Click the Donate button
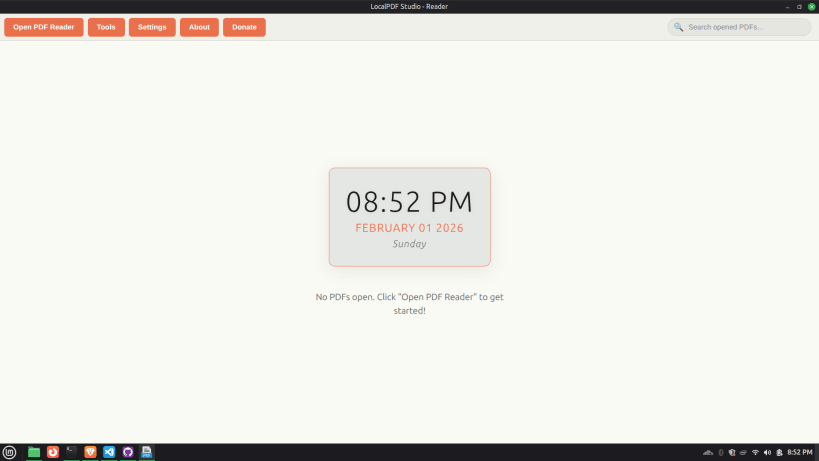 (x=244, y=27)
